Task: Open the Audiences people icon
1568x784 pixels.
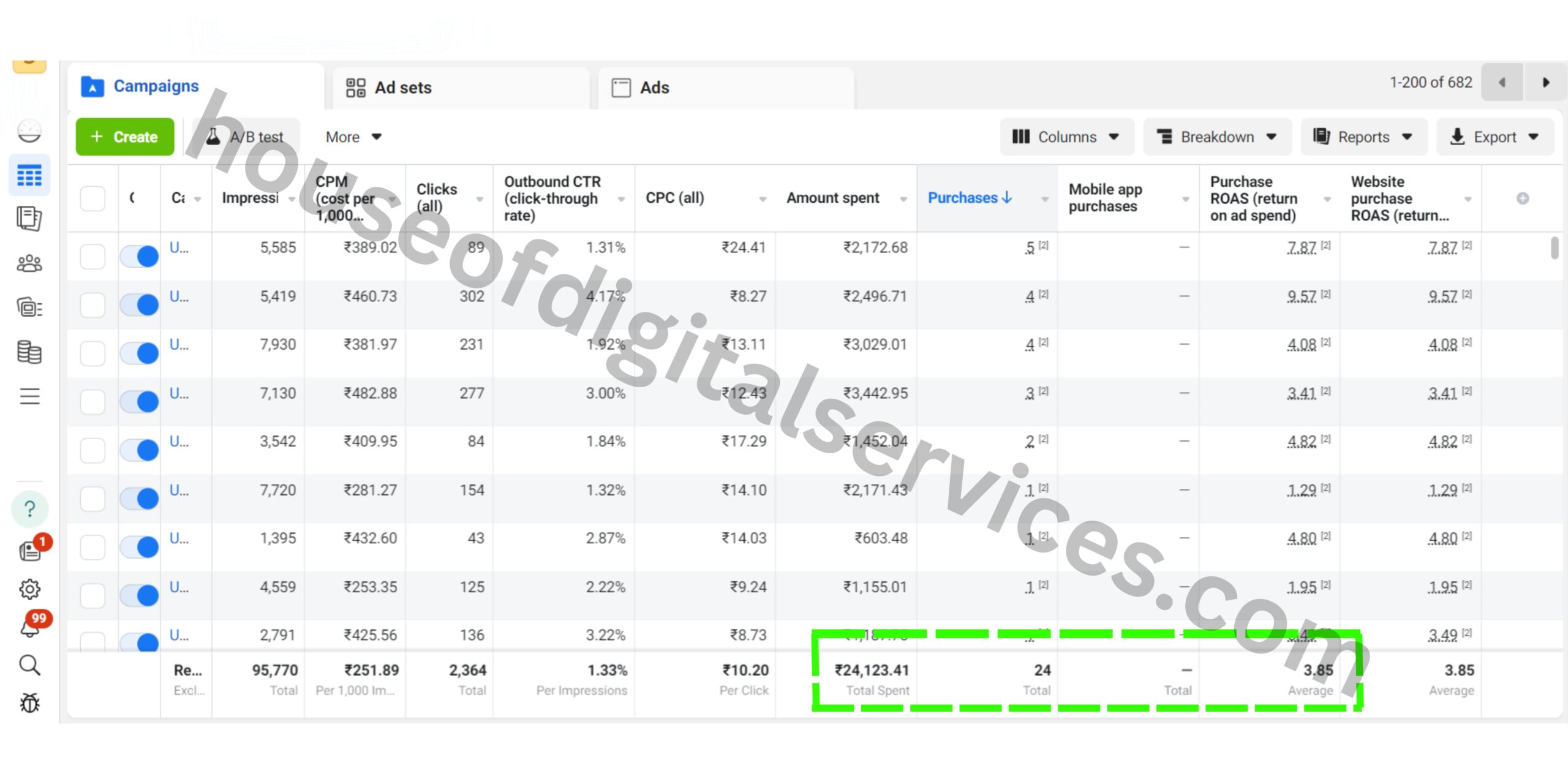Action: 29,263
